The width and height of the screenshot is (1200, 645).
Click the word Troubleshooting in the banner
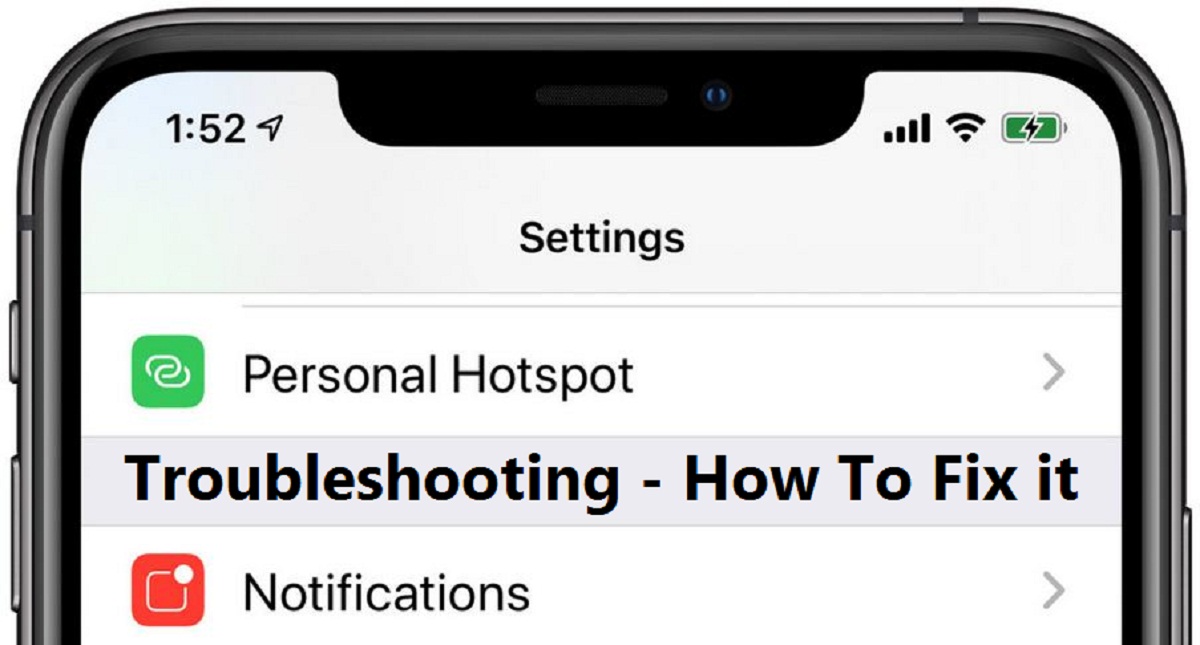pyautogui.click(x=372, y=481)
